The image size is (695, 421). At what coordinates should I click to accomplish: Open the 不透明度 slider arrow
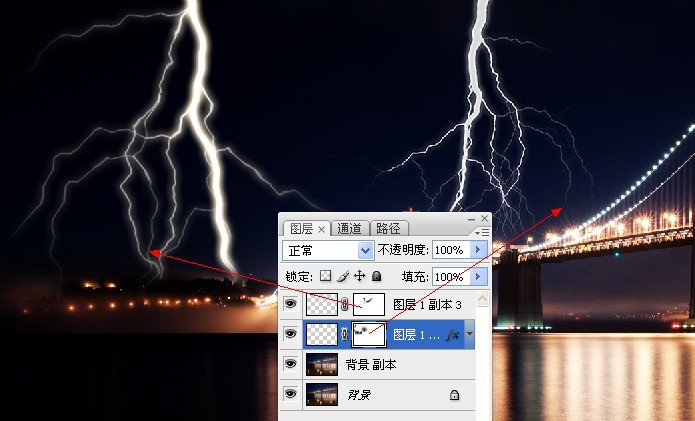[x=478, y=250]
